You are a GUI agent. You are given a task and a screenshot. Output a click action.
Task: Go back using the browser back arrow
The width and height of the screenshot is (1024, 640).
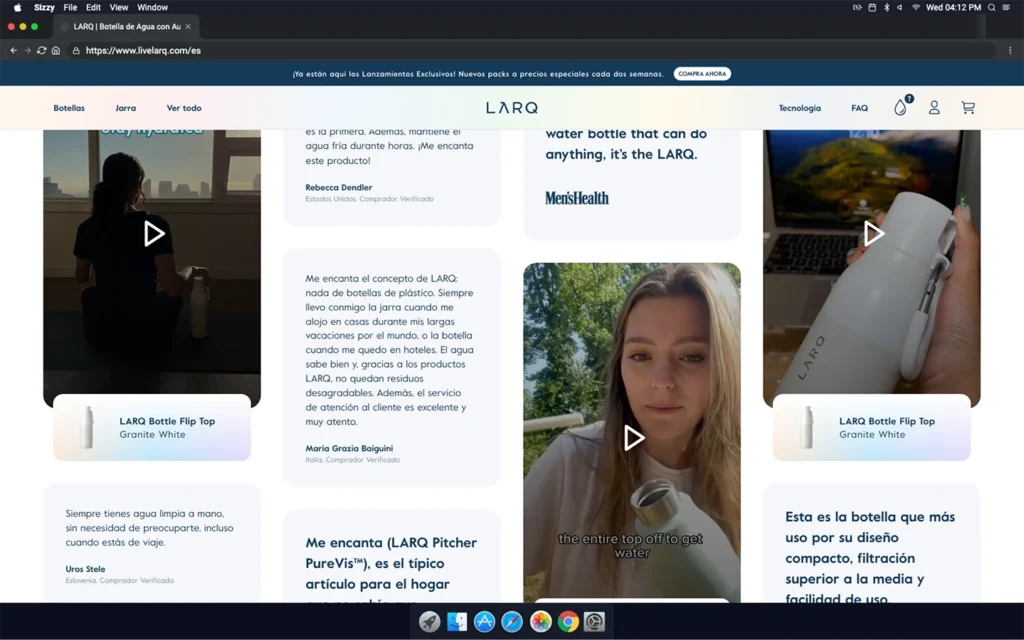tap(14, 50)
